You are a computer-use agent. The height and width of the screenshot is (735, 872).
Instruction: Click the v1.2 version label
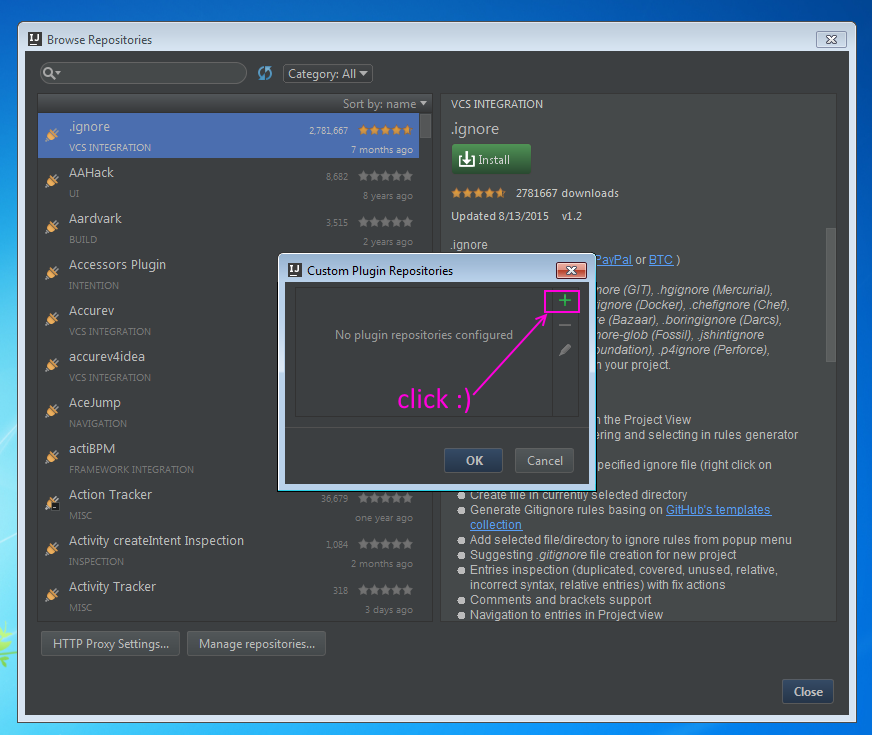[572, 216]
